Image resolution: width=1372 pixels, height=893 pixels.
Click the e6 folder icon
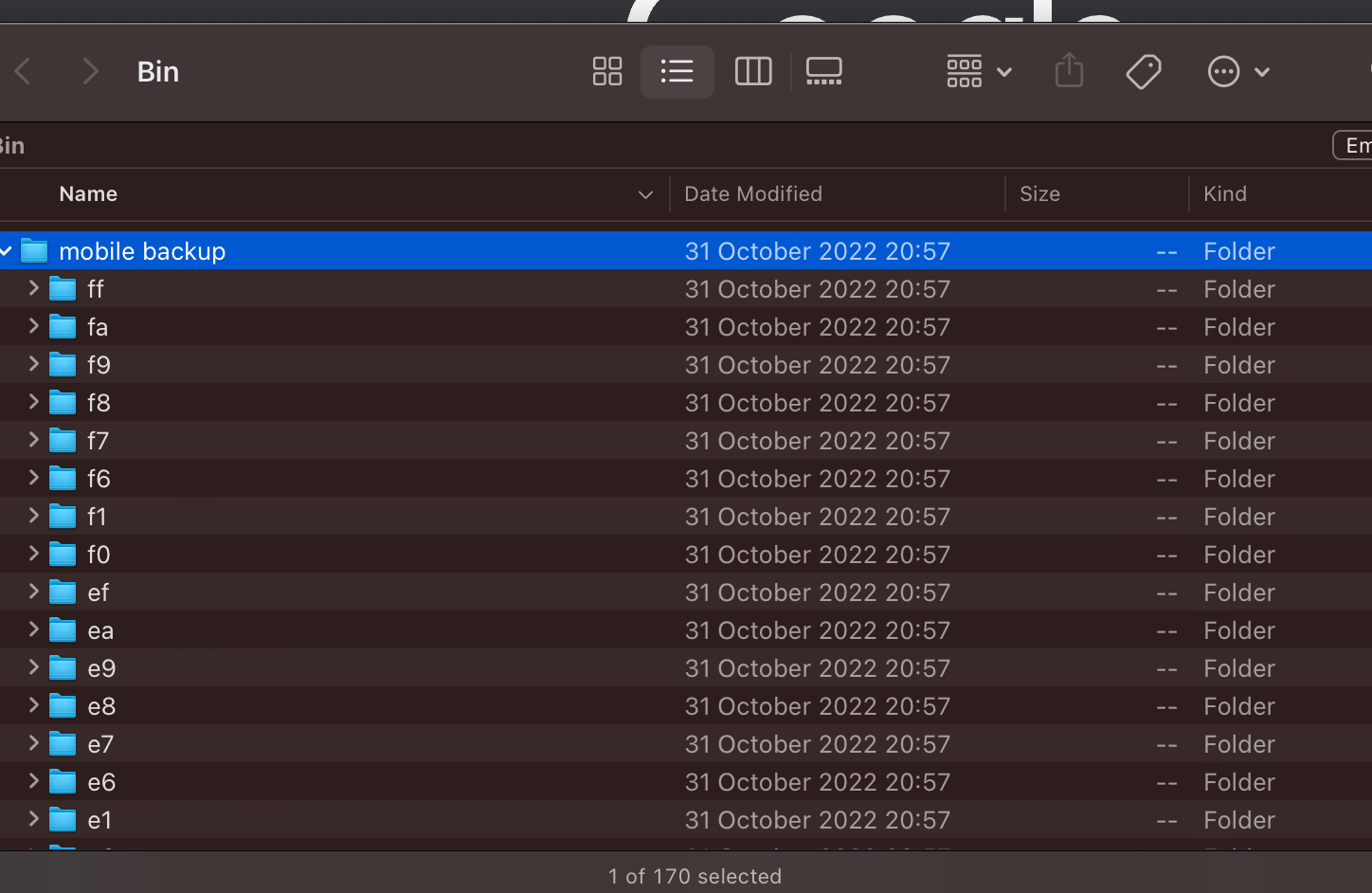(63, 781)
